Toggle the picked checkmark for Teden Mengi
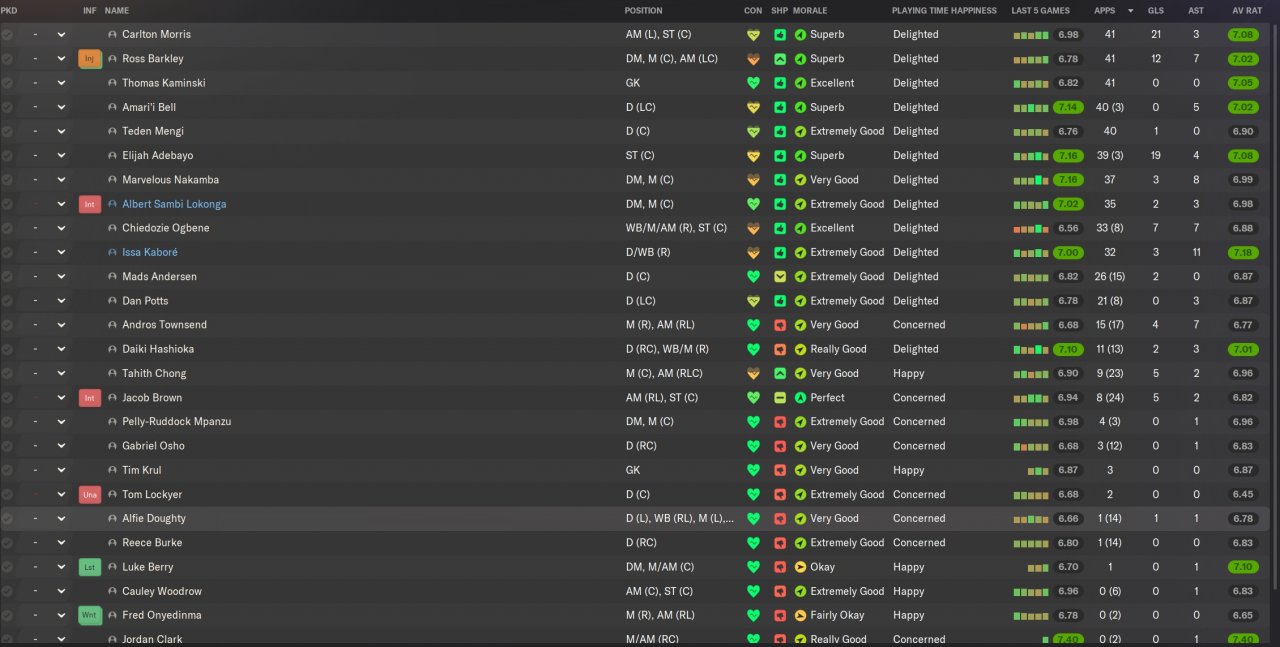The image size is (1280, 647). click(x=7, y=131)
